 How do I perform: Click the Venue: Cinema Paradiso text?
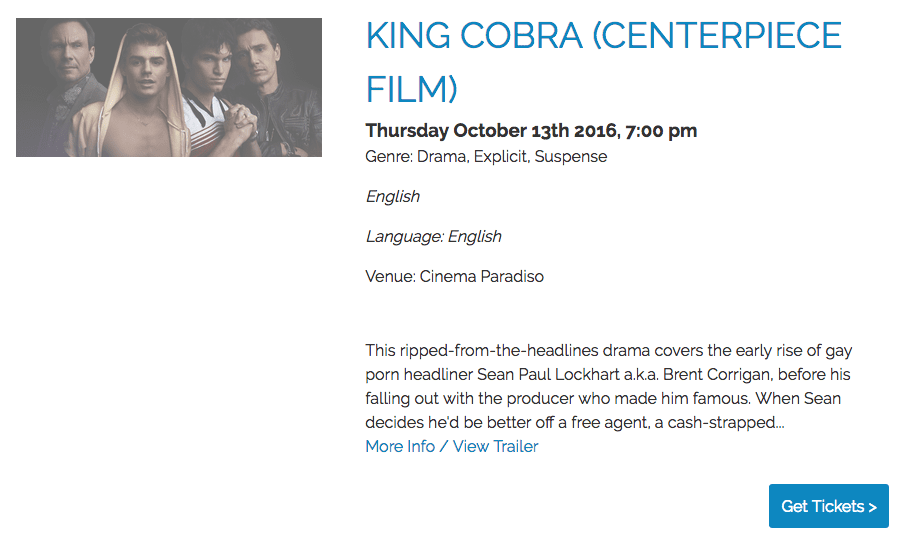pyautogui.click(x=454, y=276)
